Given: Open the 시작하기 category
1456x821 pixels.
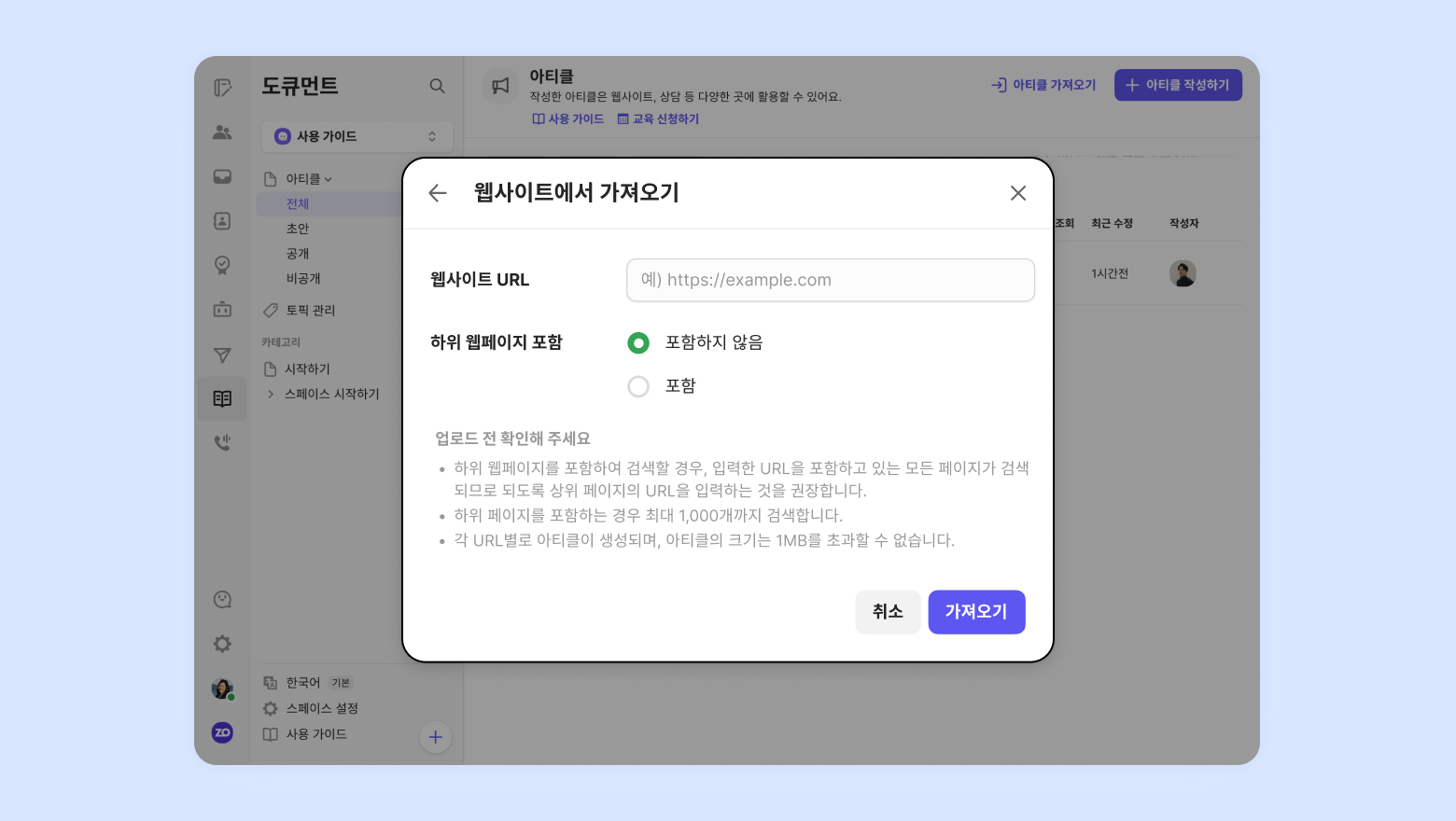Looking at the screenshot, I should coord(307,369).
